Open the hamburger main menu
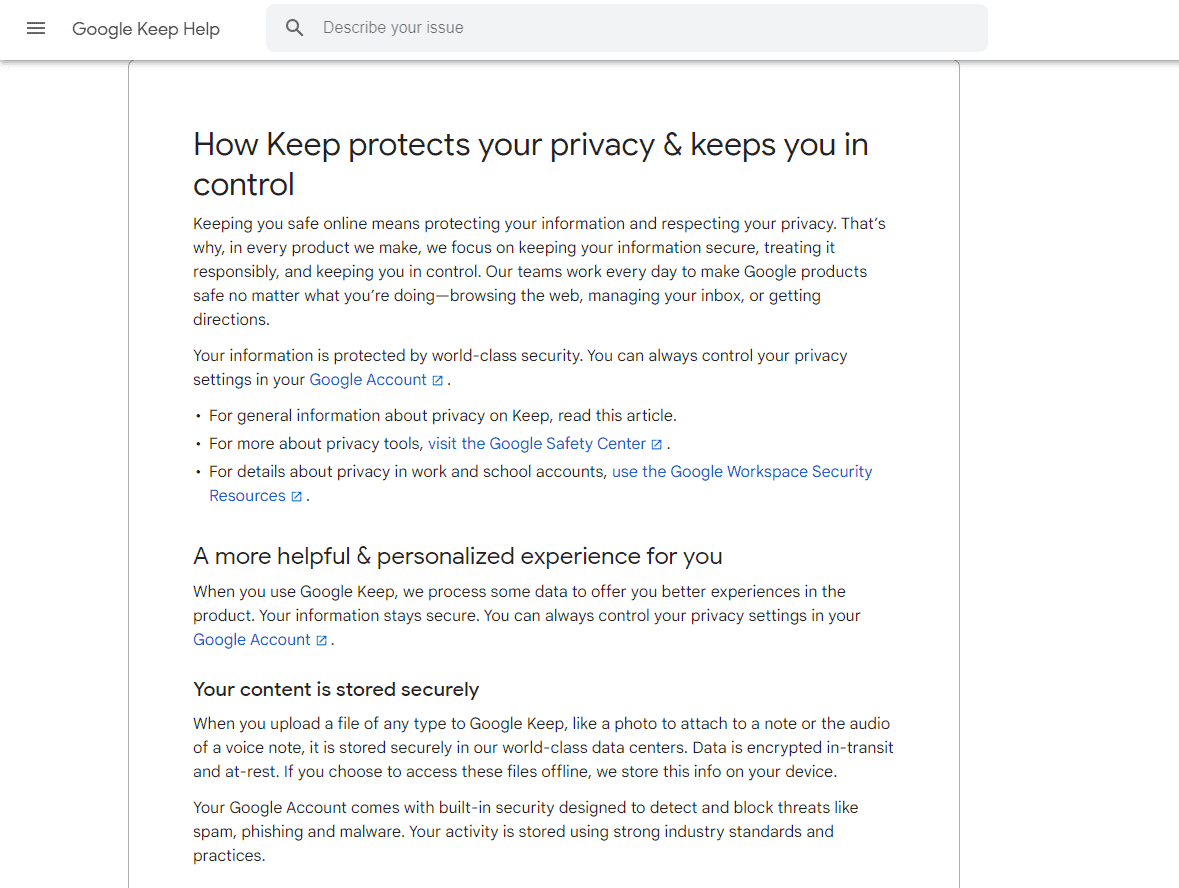1179x888 pixels. pyautogui.click(x=36, y=29)
